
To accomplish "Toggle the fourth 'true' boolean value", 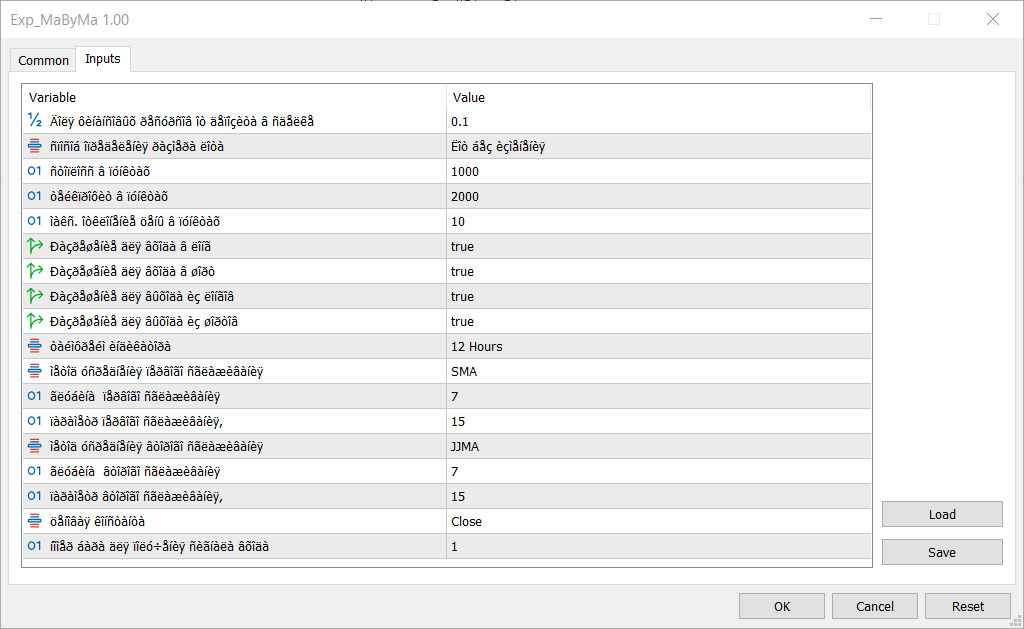I will point(462,321).
